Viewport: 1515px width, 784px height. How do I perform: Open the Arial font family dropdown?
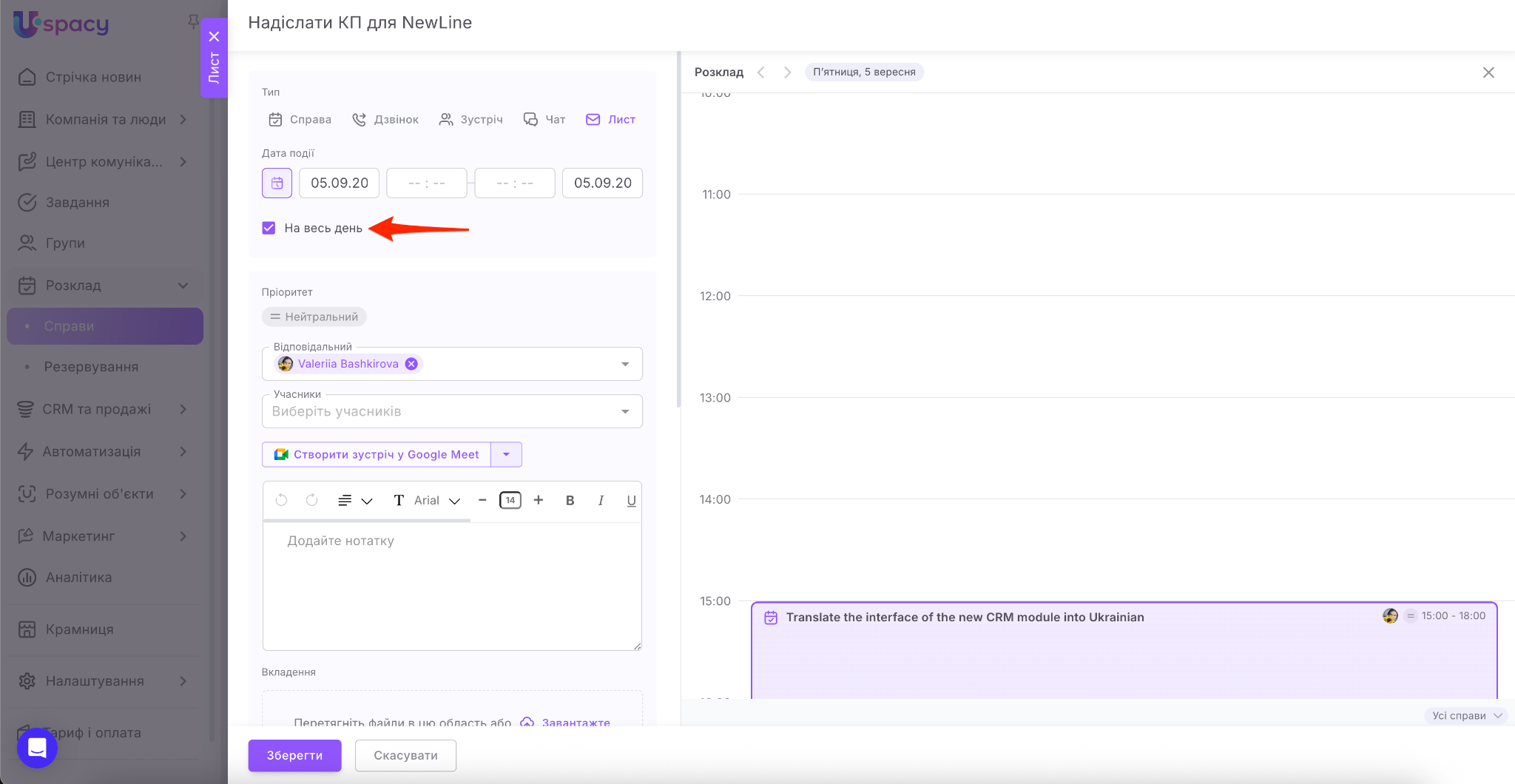(x=436, y=501)
